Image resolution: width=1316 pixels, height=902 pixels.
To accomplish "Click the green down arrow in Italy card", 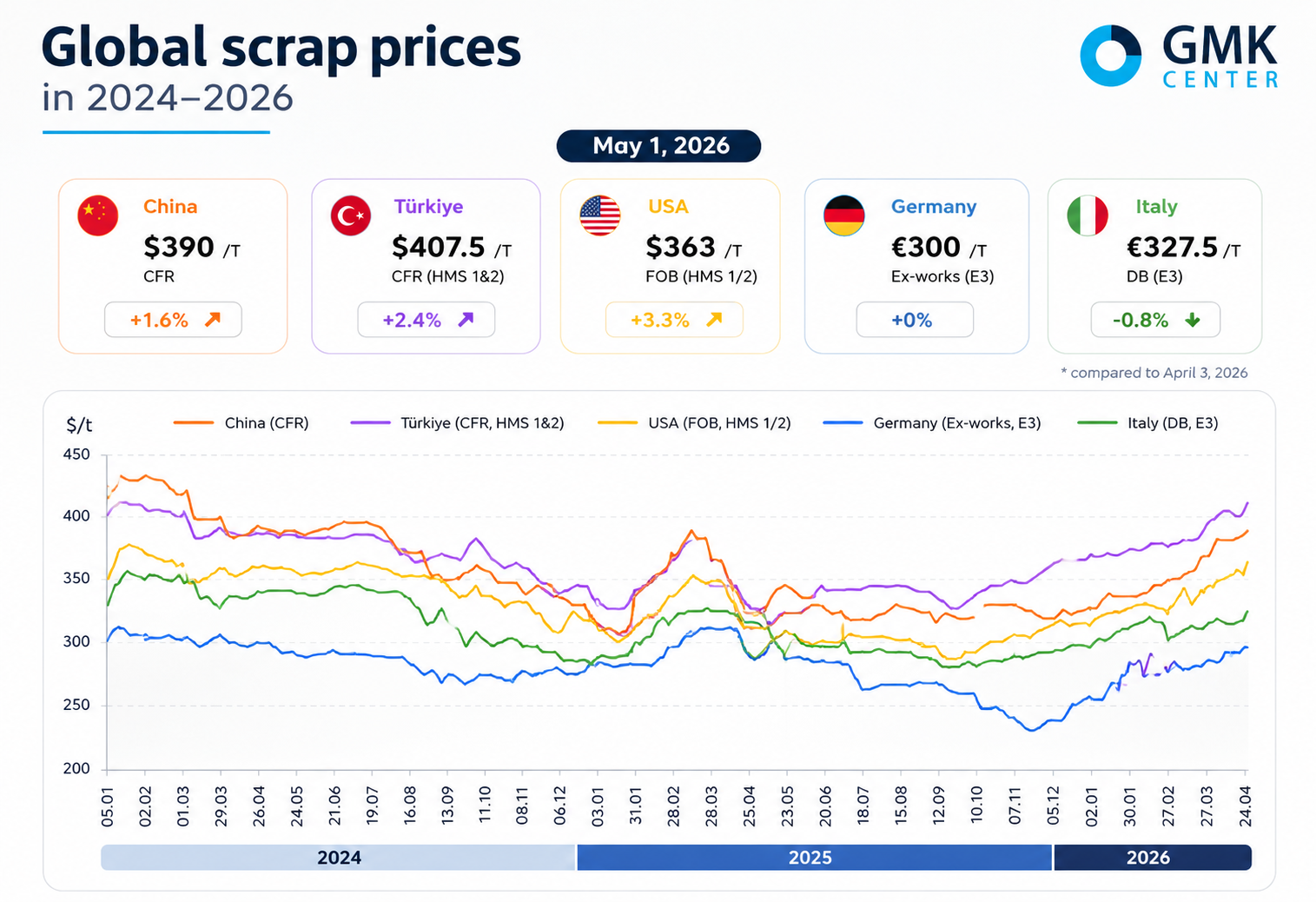I will click(1193, 320).
